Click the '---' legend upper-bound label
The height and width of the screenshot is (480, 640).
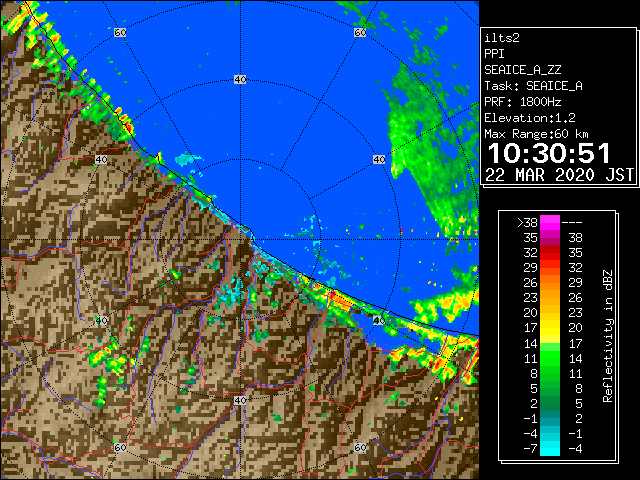tap(572, 222)
